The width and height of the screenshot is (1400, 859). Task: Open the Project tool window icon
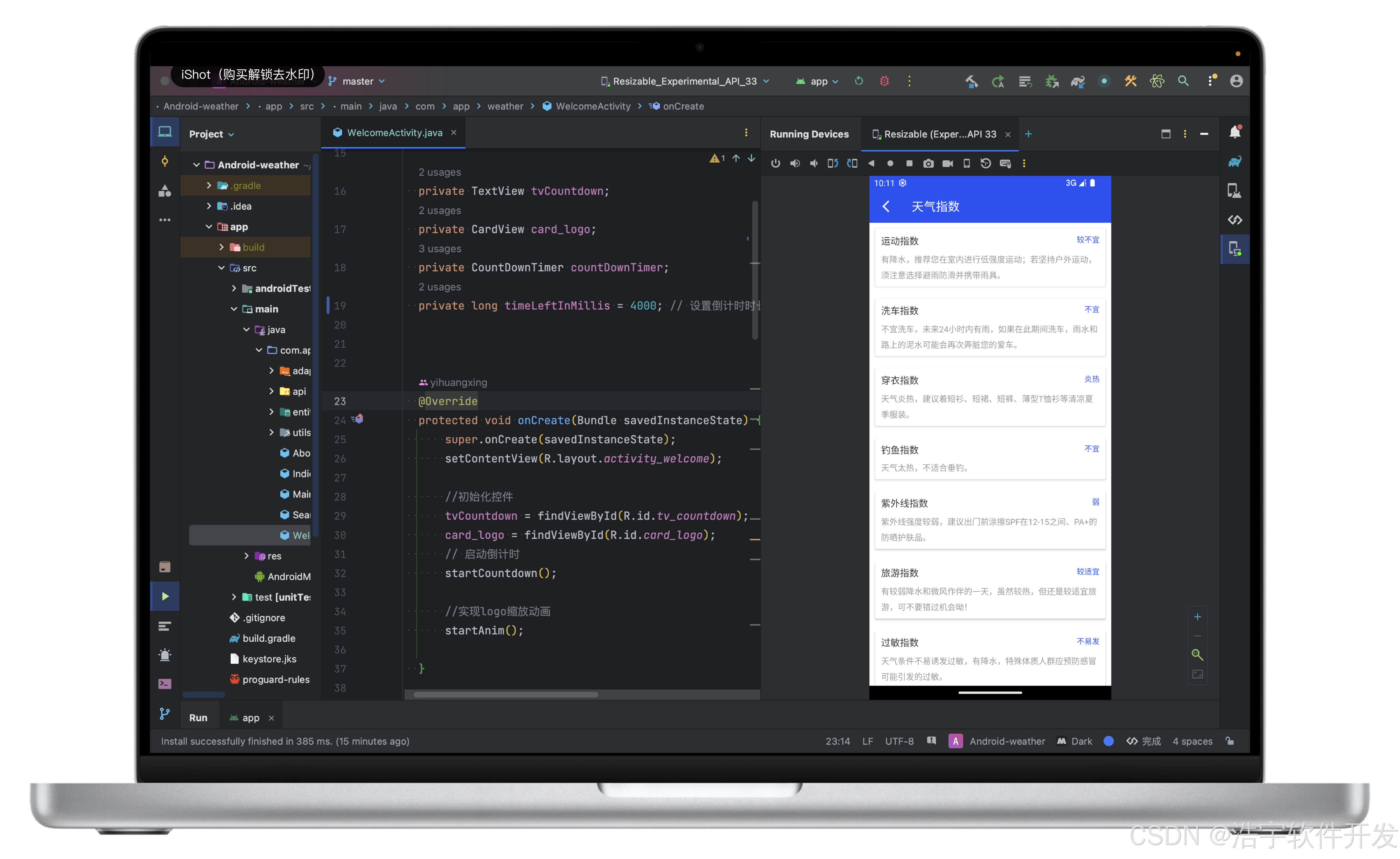coord(165,132)
